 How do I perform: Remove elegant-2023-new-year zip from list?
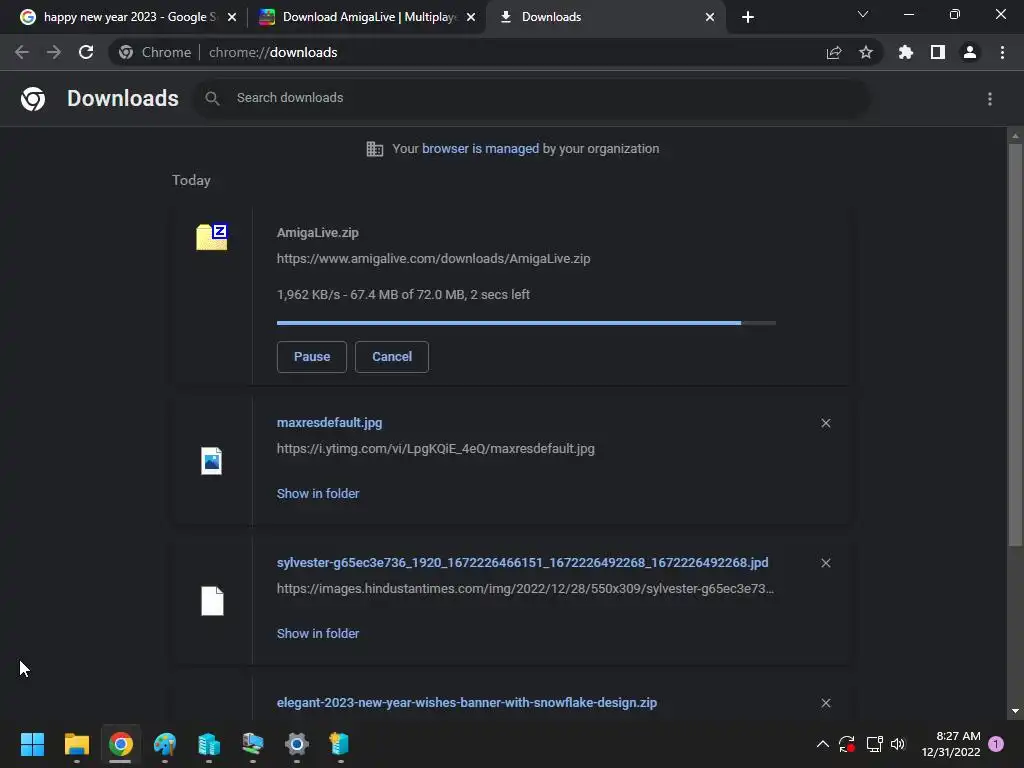coord(826,703)
